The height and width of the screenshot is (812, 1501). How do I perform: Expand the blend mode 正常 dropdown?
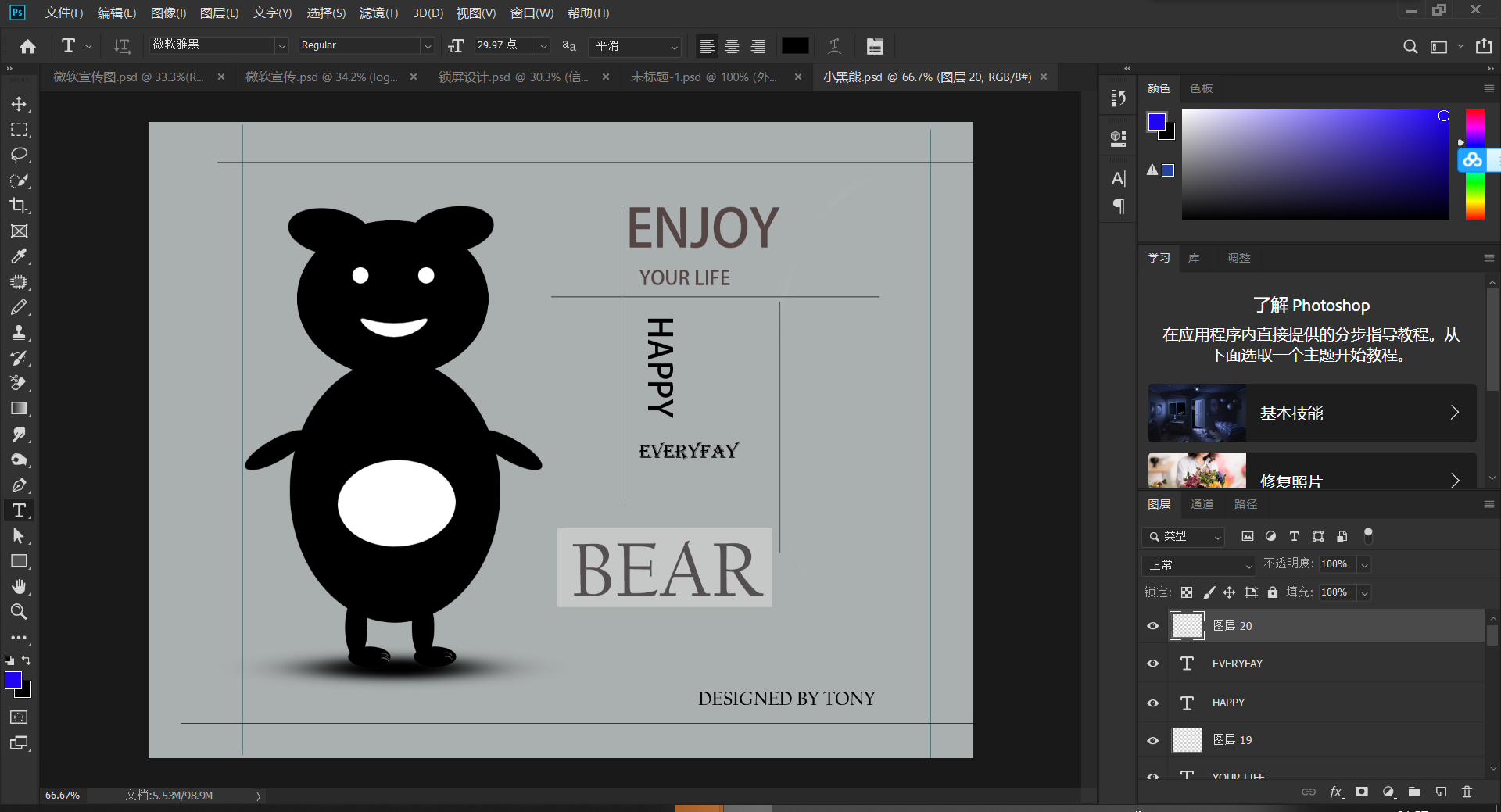pos(1198,564)
